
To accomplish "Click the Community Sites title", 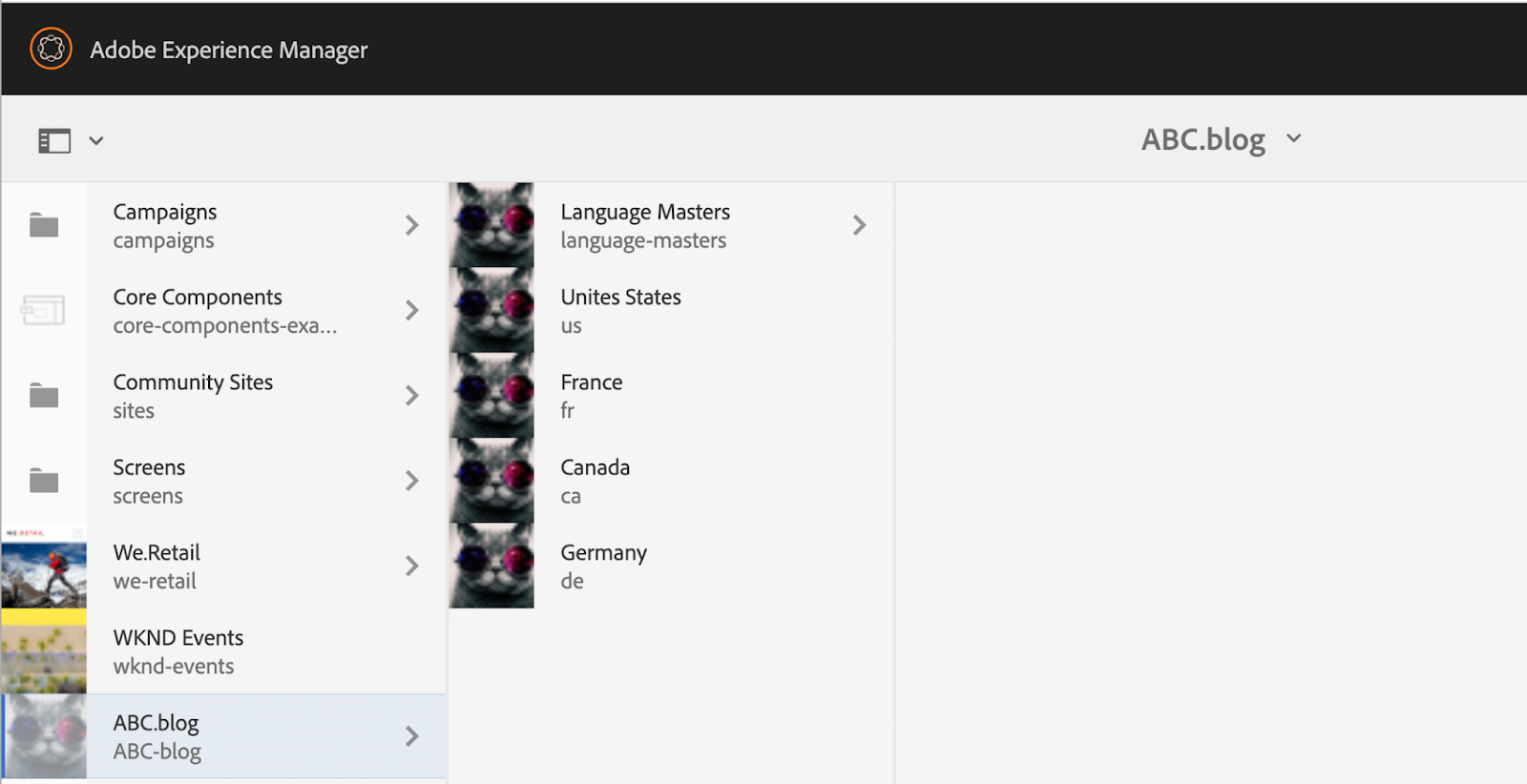I will 193,382.
